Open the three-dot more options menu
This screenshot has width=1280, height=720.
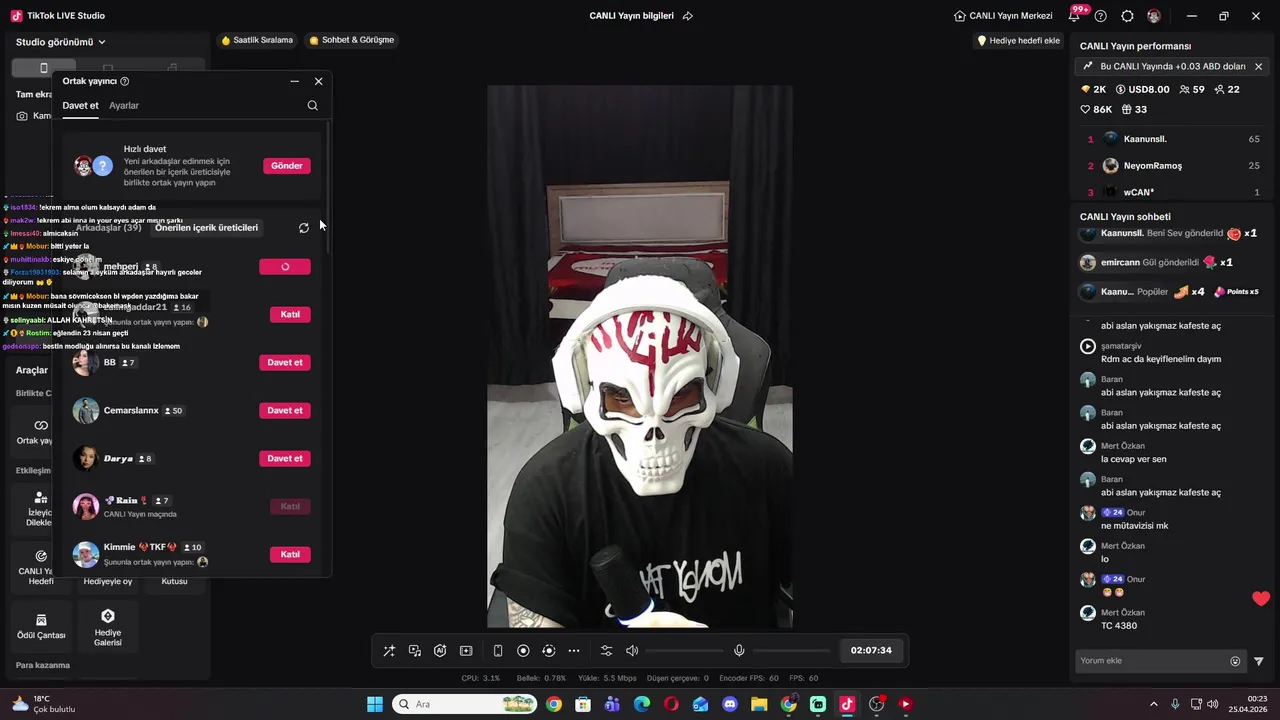point(574,651)
